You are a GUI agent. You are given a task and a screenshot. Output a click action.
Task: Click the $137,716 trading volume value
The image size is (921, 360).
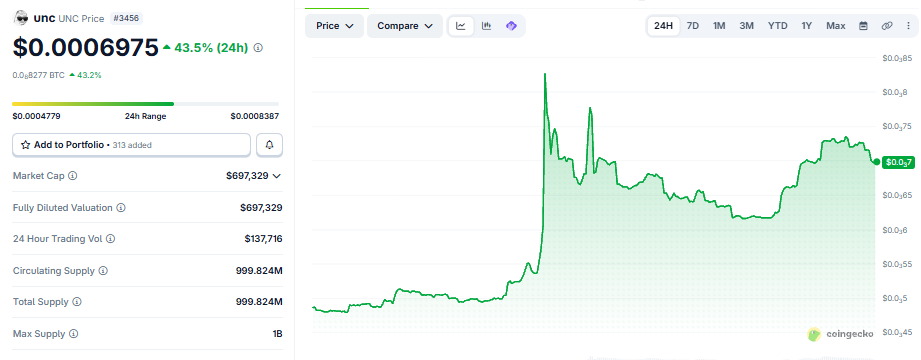263,239
